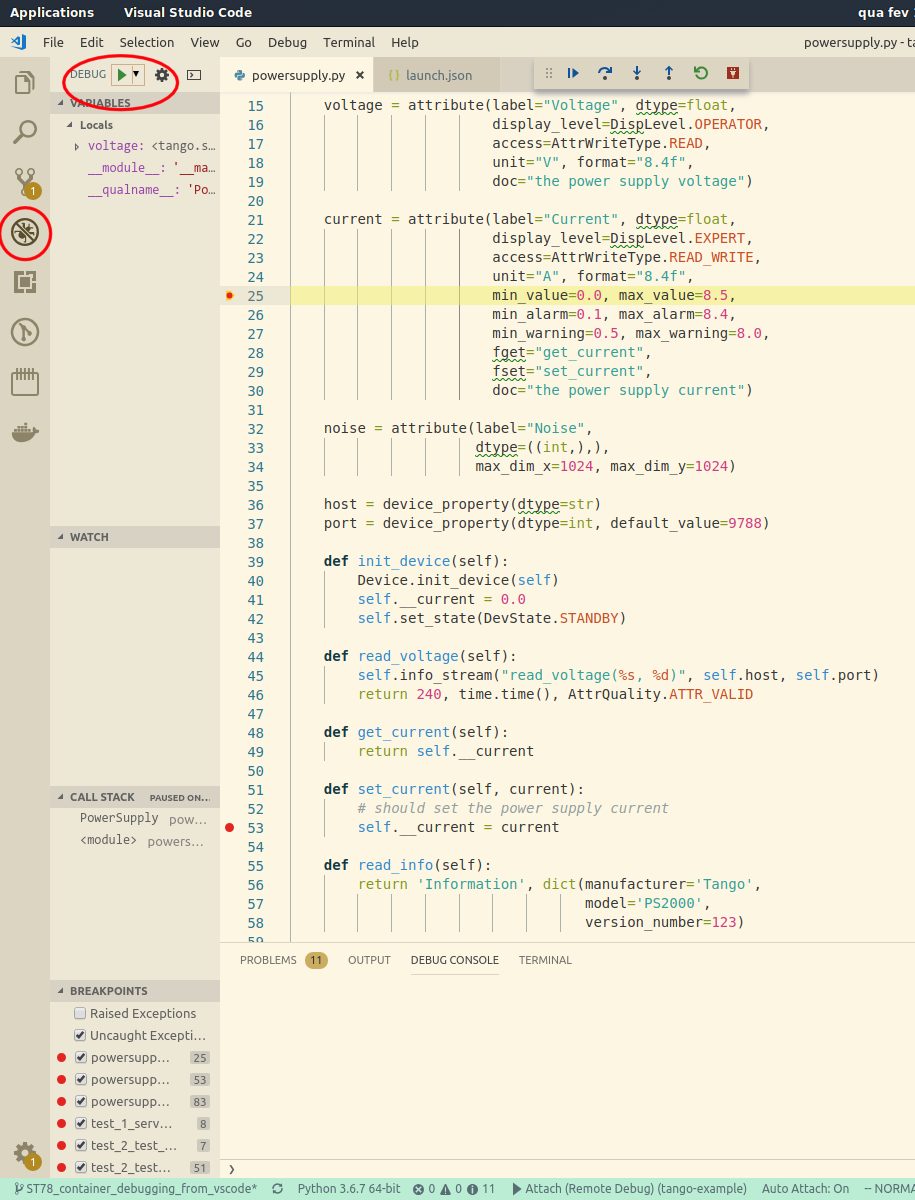Click Attach (Remote Debug) in status bar
915x1200 pixels.
pos(629,1189)
